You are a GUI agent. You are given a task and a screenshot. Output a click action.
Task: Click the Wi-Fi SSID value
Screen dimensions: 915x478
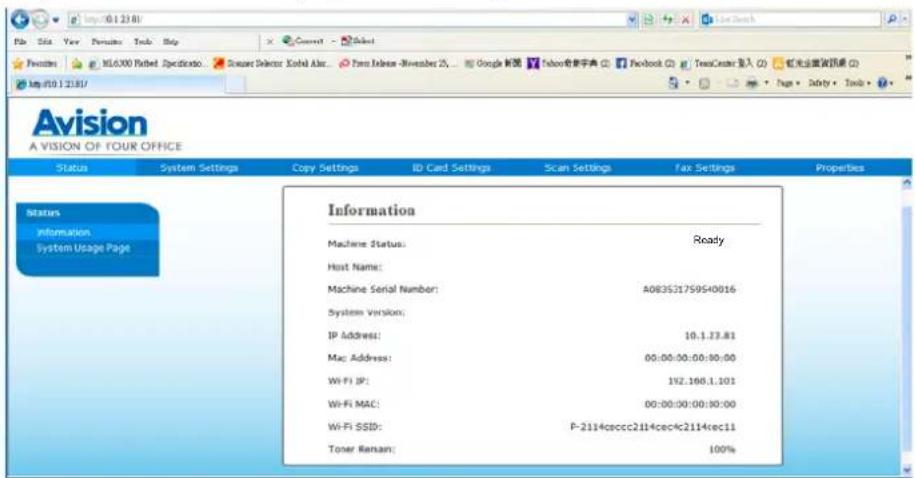[x=653, y=427]
